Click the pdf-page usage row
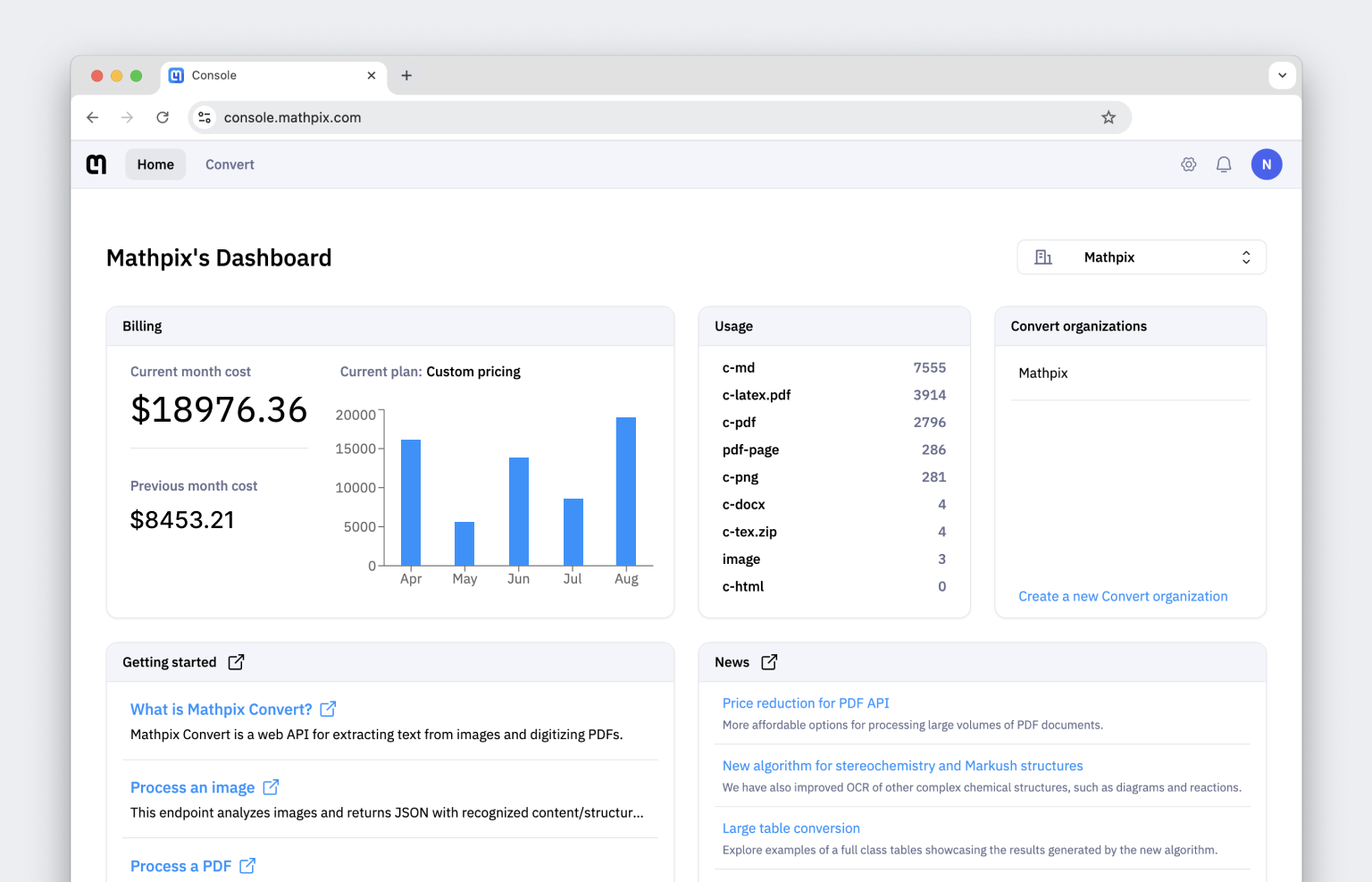The image size is (1372, 882). pos(834,449)
